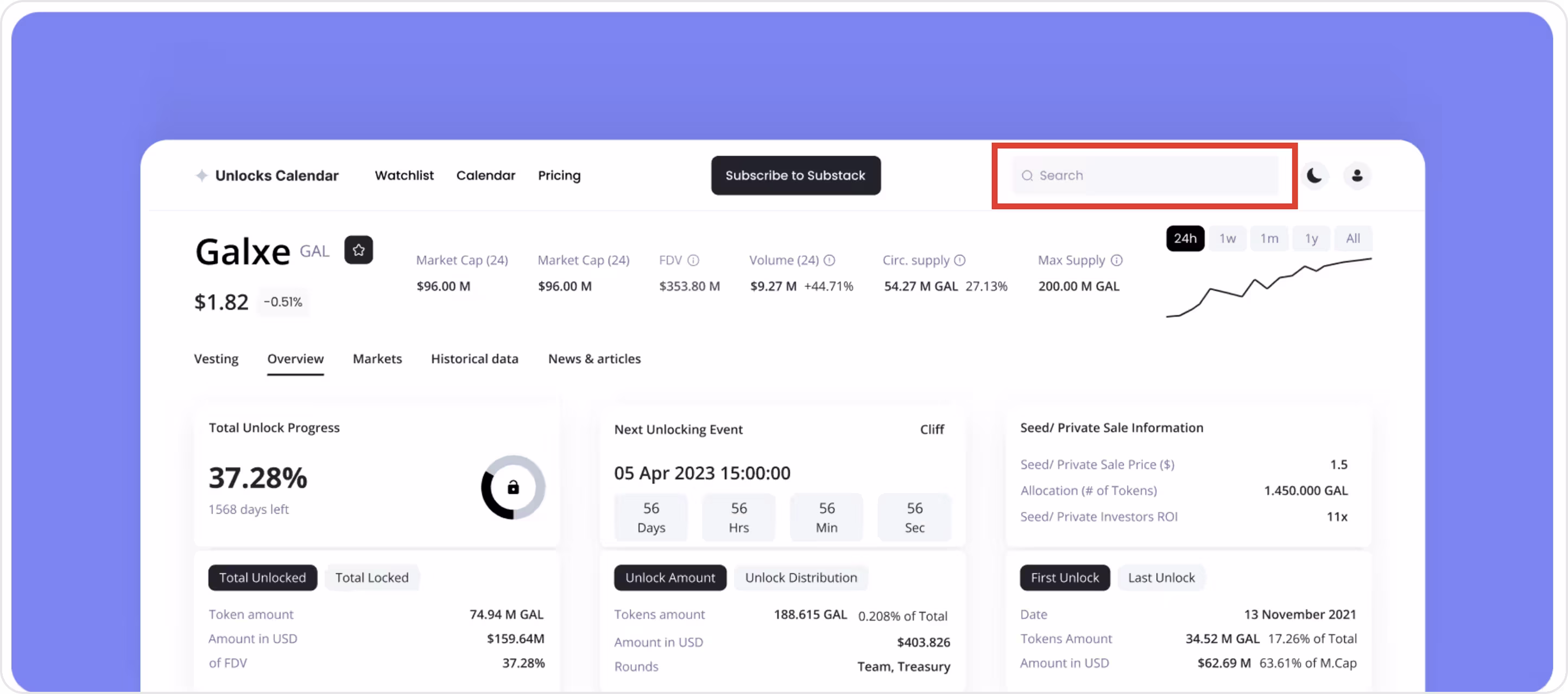Open the Overview tab
Screen dimensions: 1568x694
pos(295,358)
